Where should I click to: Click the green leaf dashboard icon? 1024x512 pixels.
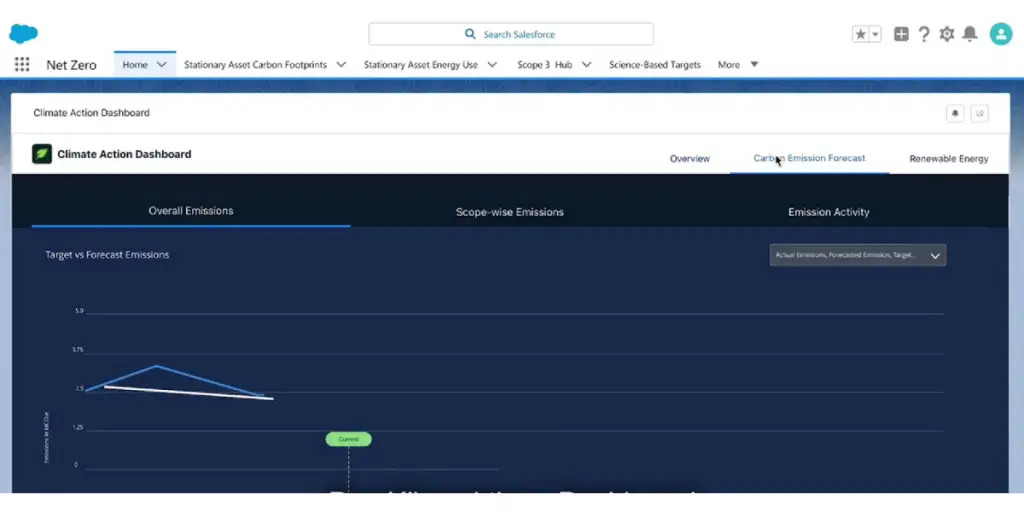pyautogui.click(x=42, y=154)
